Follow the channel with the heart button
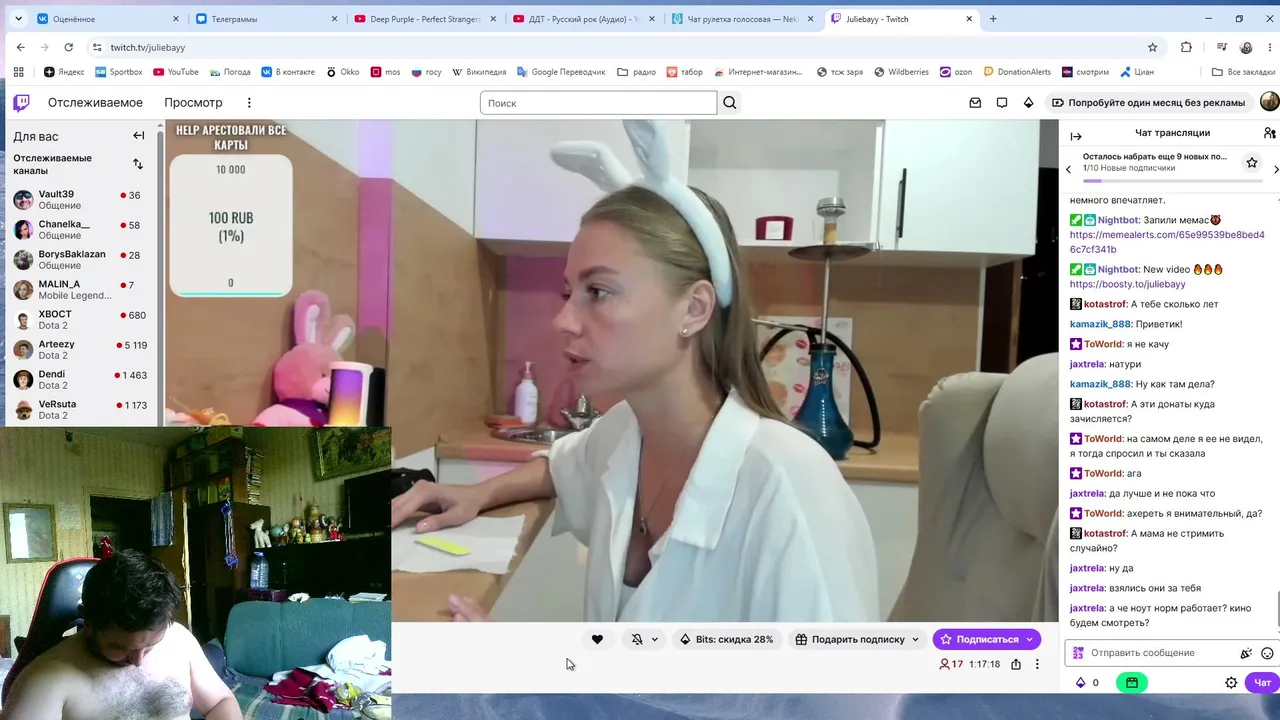The width and height of the screenshot is (1280, 720). (597, 639)
